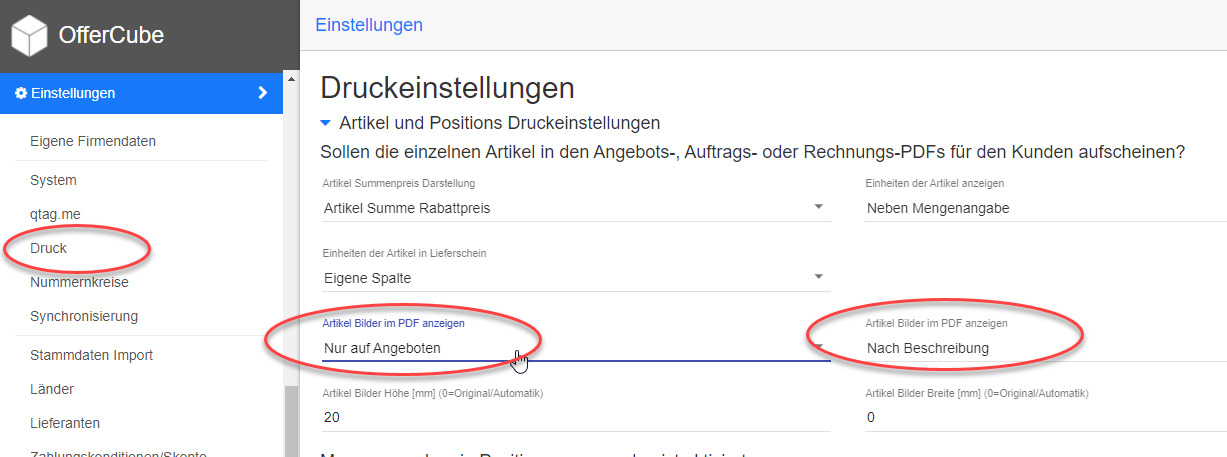The image size is (1227, 457).
Task: Open Synchronisierung settings
Action: 84,316
